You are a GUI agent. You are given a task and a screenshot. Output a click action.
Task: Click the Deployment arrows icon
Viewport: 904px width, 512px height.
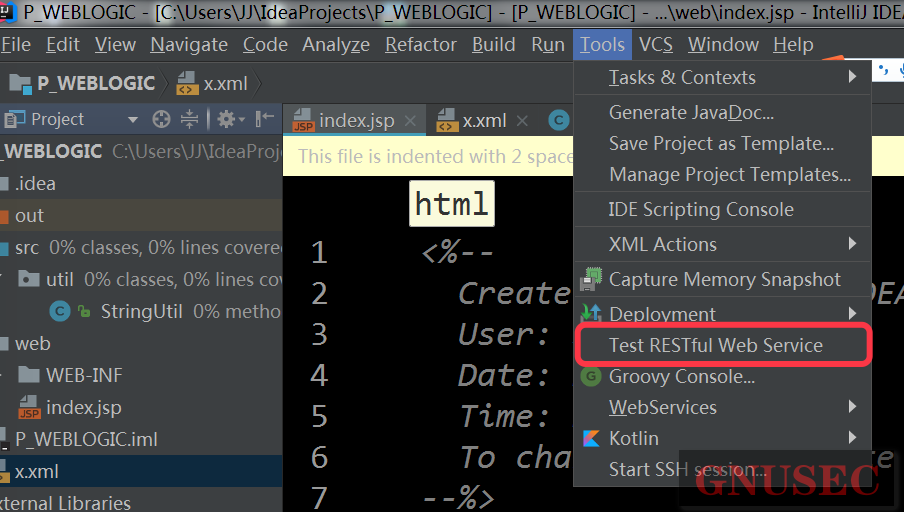pos(591,313)
